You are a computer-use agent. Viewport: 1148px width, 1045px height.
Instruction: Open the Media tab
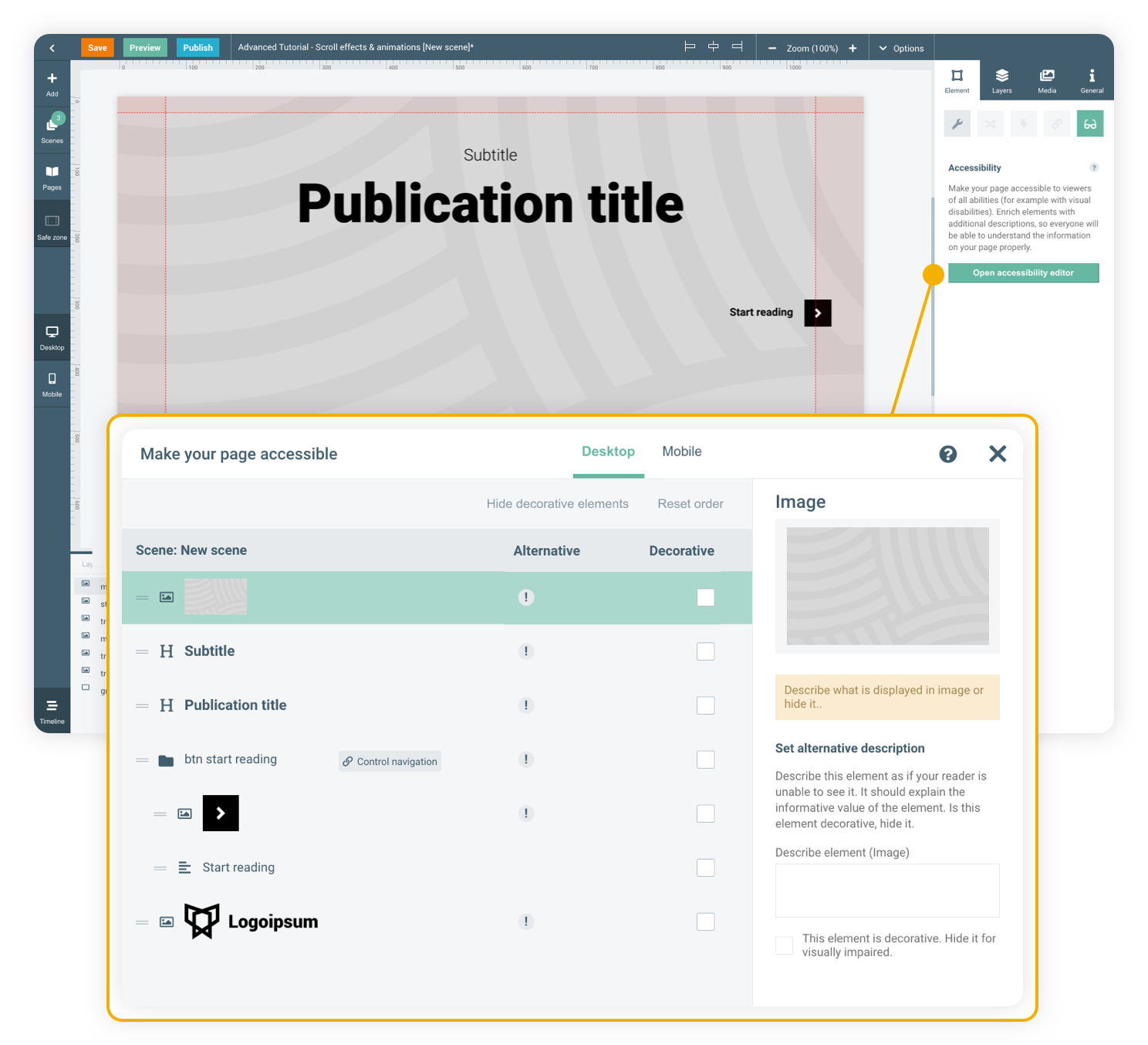click(x=1046, y=80)
